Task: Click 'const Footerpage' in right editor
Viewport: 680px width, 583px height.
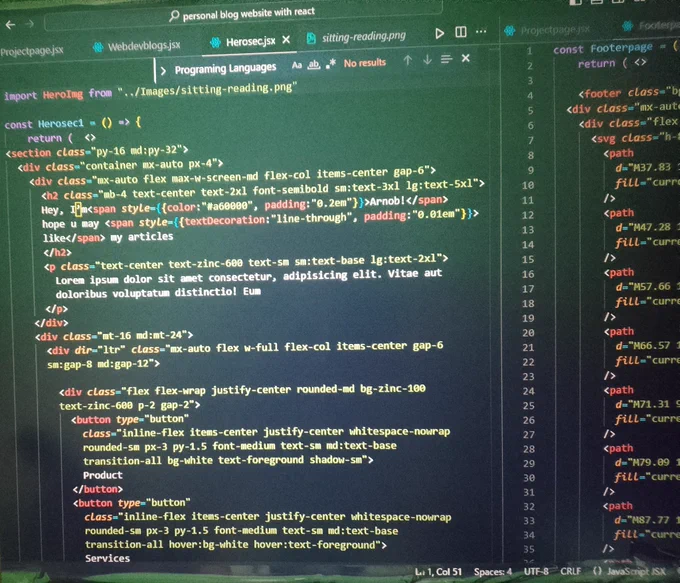Action: 603,48
